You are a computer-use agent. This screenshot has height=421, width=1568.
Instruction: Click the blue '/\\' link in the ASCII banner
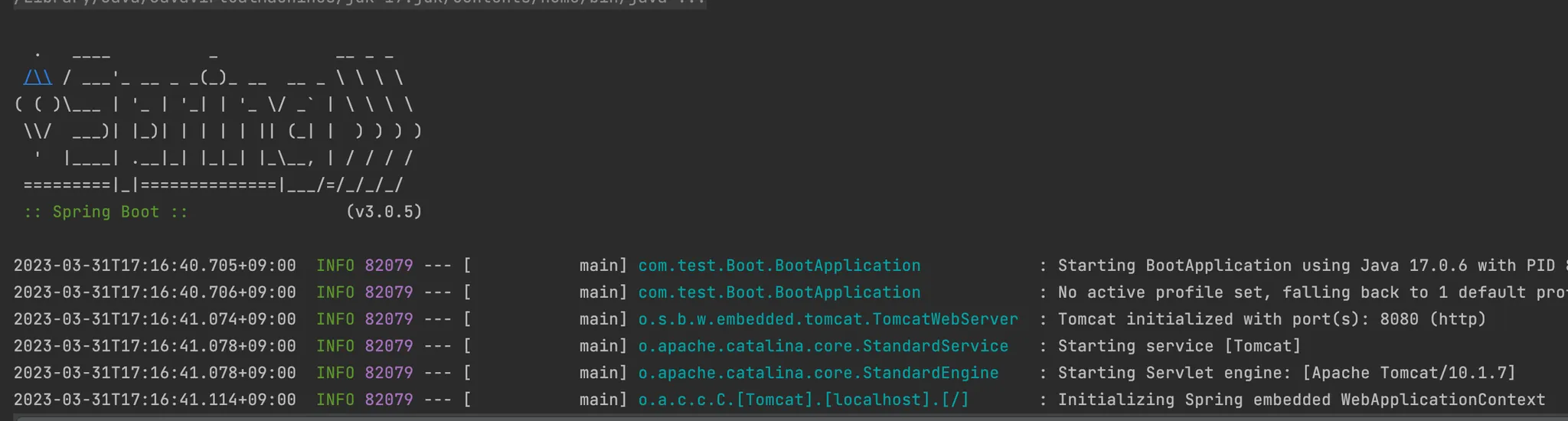[38, 77]
